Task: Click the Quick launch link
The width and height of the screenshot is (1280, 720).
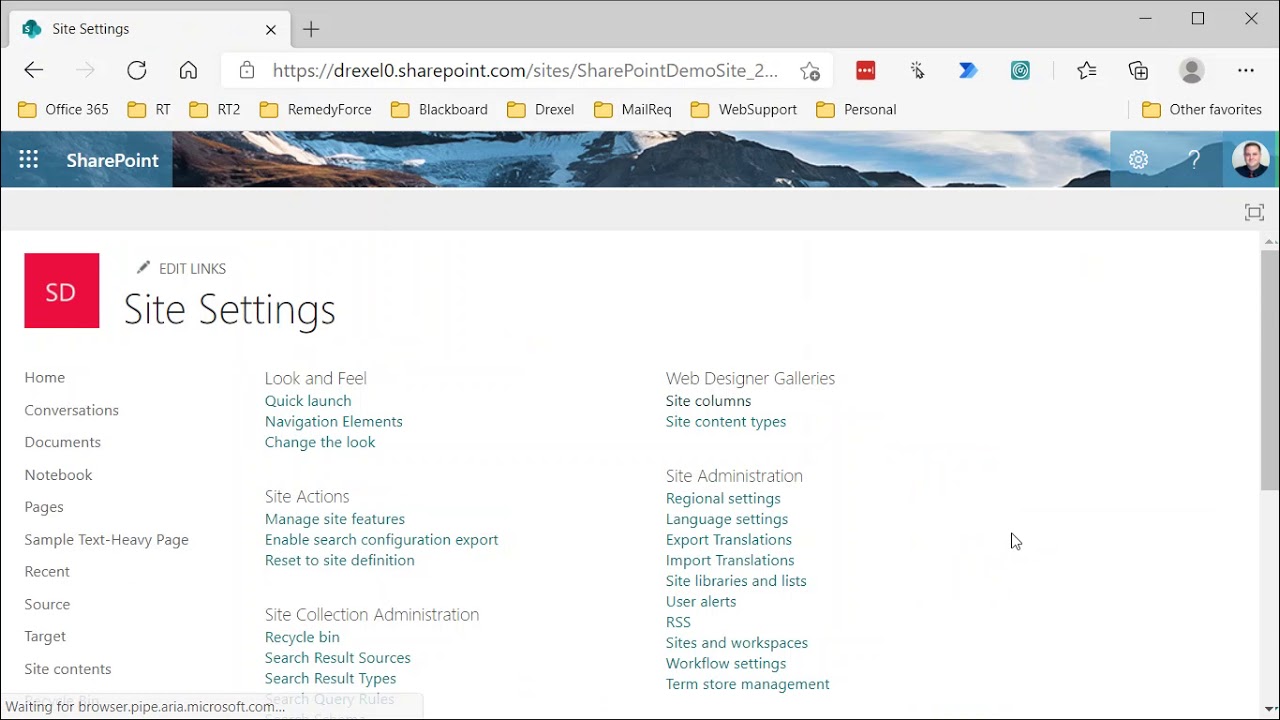Action: 308,401
